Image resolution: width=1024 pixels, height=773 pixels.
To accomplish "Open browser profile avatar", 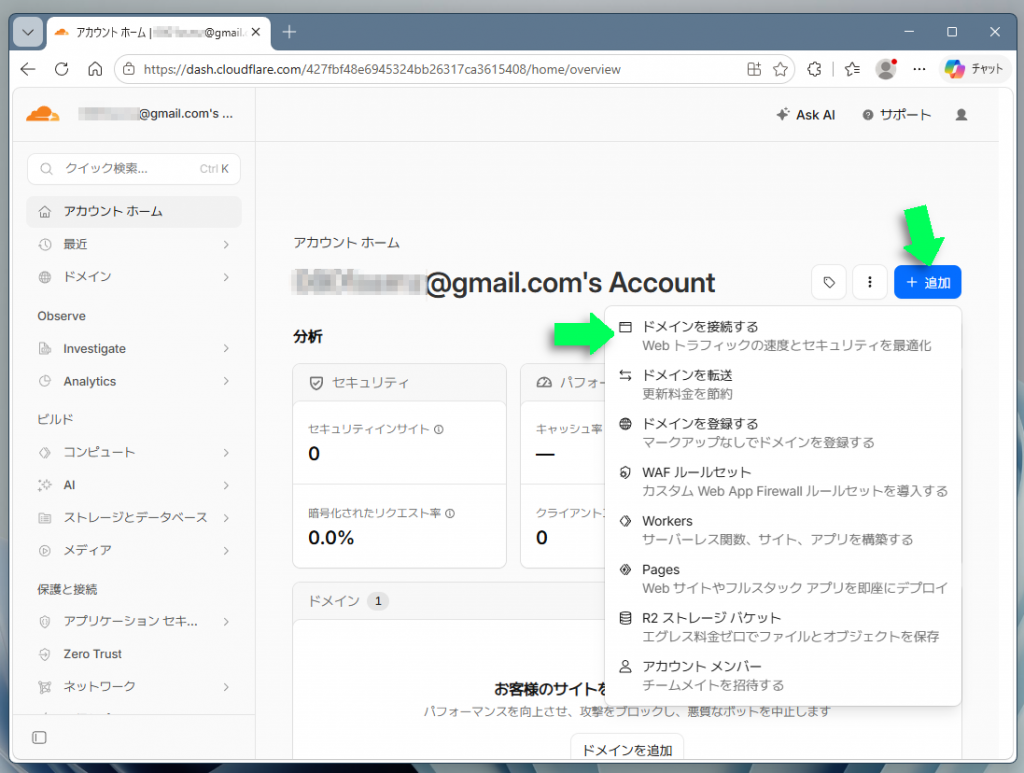I will click(886, 69).
